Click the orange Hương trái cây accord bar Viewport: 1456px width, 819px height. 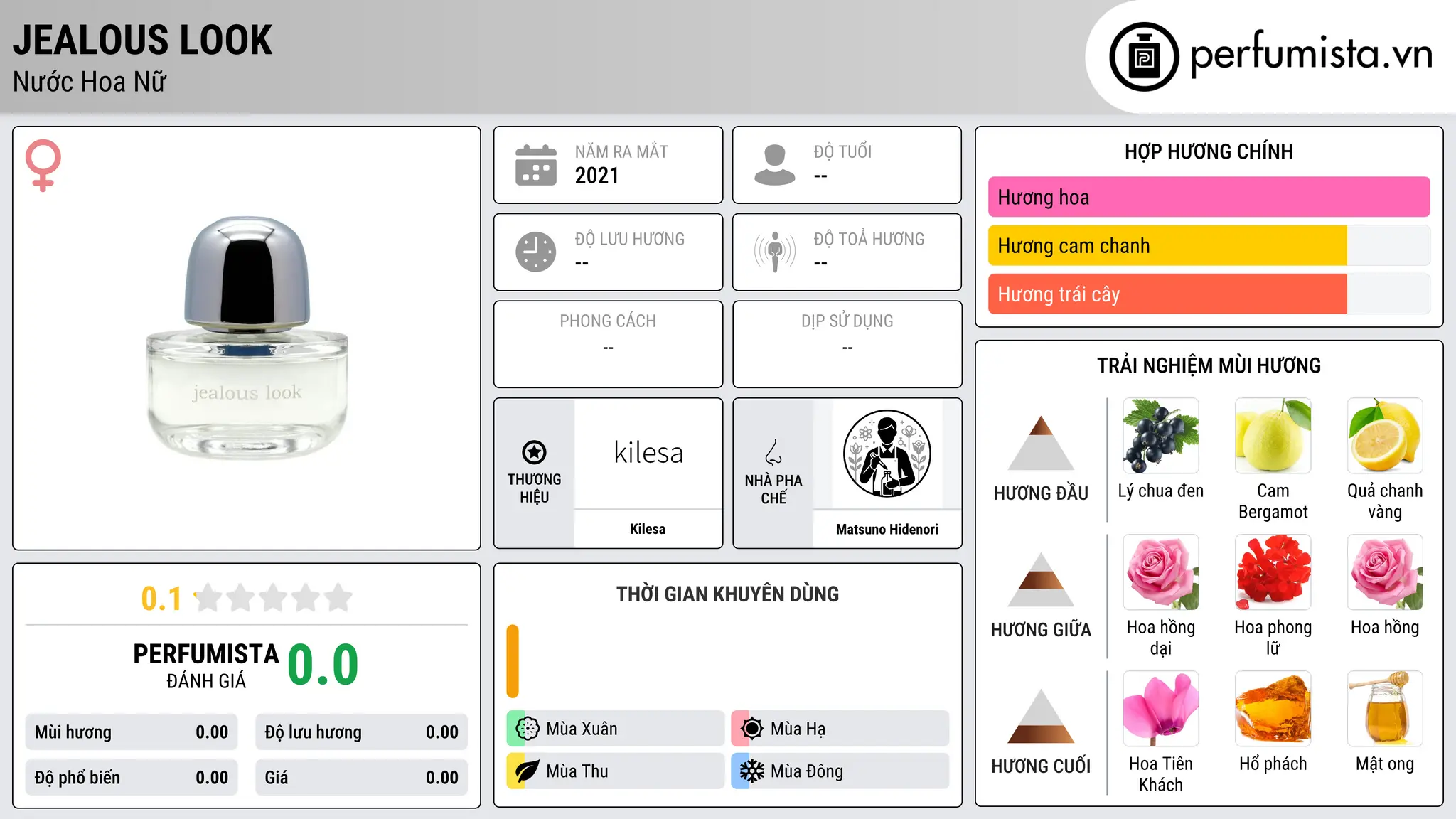point(1167,294)
